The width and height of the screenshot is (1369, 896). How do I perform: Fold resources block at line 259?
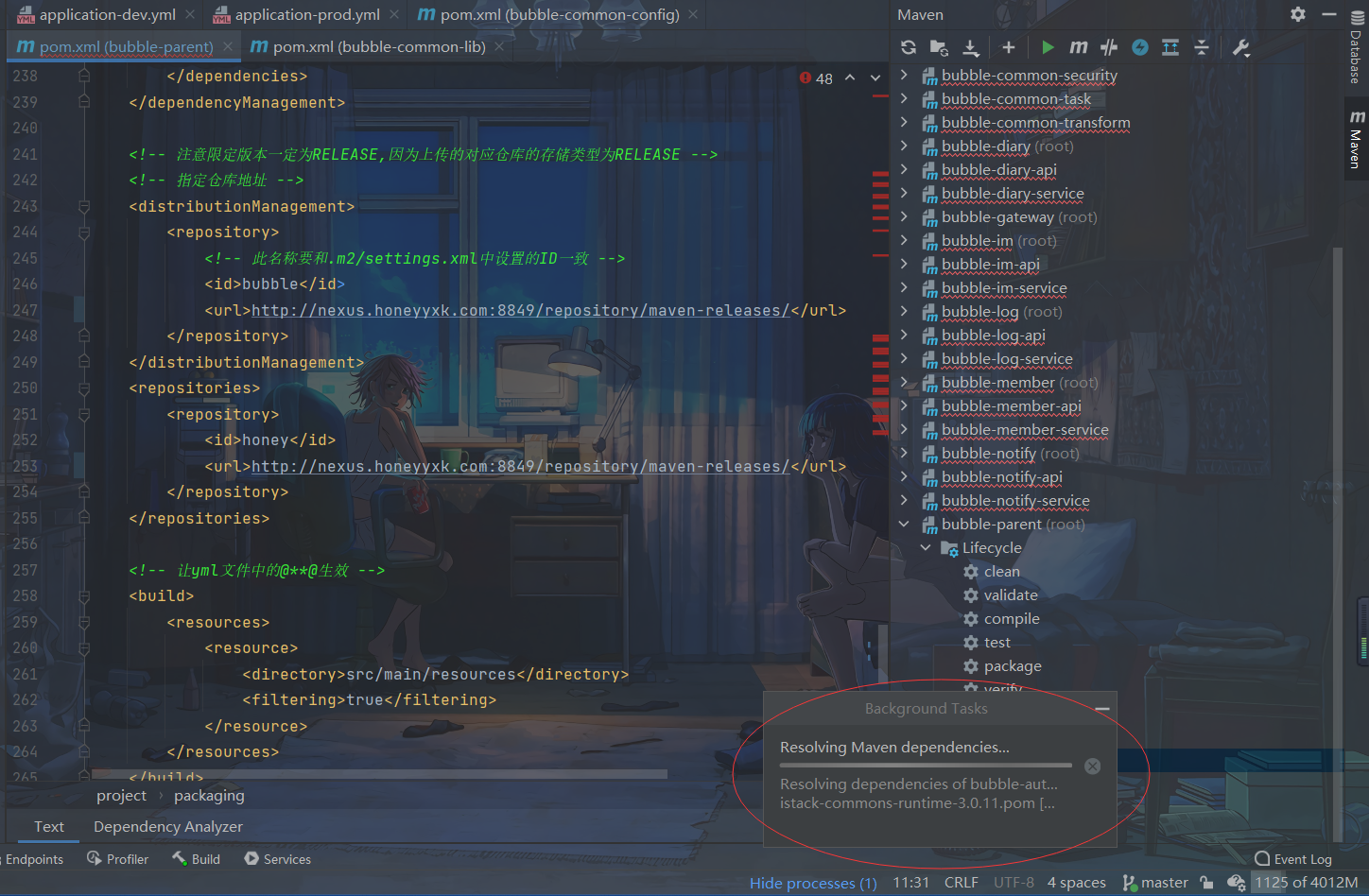click(84, 622)
